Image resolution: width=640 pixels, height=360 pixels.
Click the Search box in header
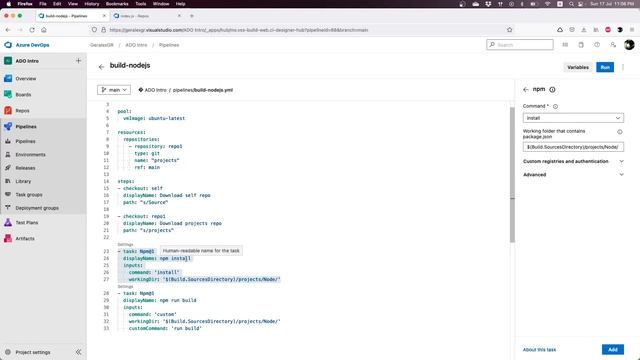pyautogui.click(x=520, y=45)
